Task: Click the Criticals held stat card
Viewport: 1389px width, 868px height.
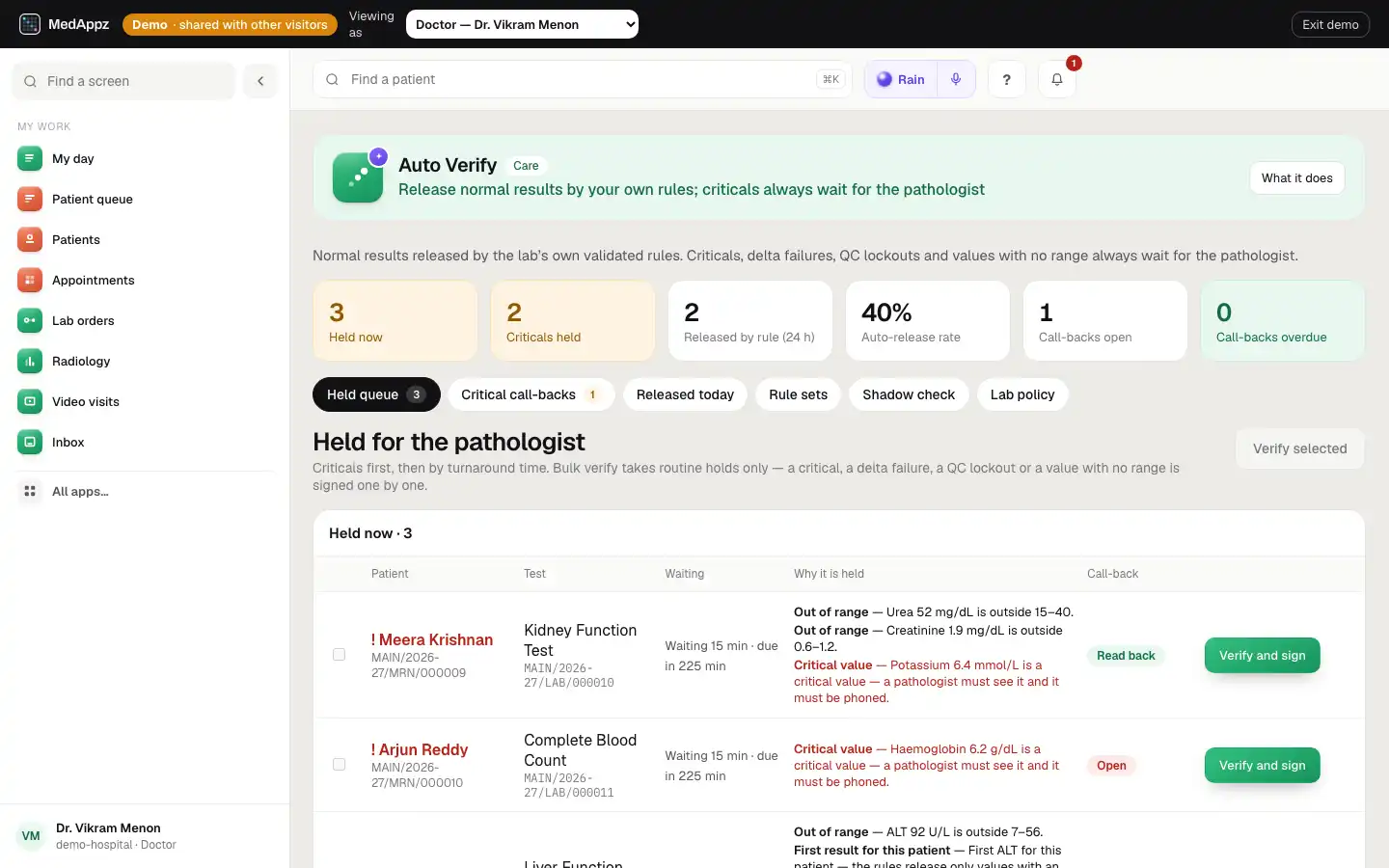Action: coord(573,321)
